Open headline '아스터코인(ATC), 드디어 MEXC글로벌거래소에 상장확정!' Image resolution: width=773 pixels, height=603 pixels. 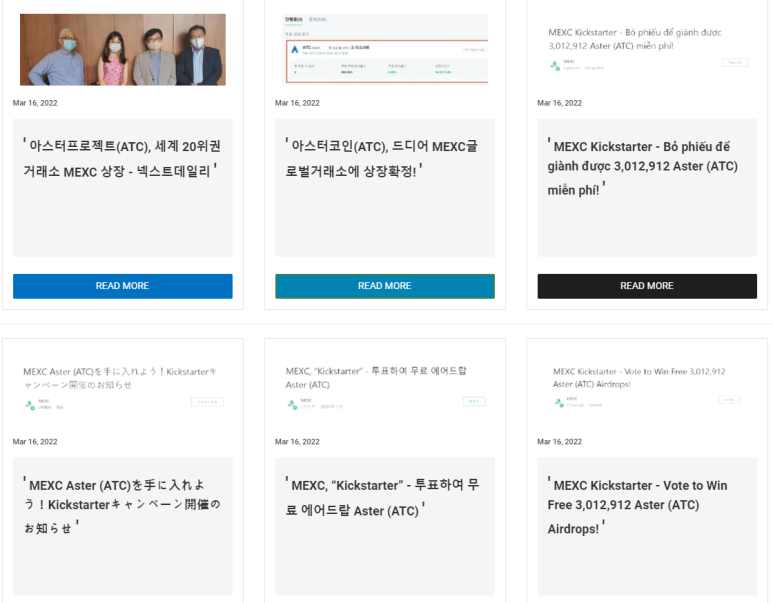(382, 158)
